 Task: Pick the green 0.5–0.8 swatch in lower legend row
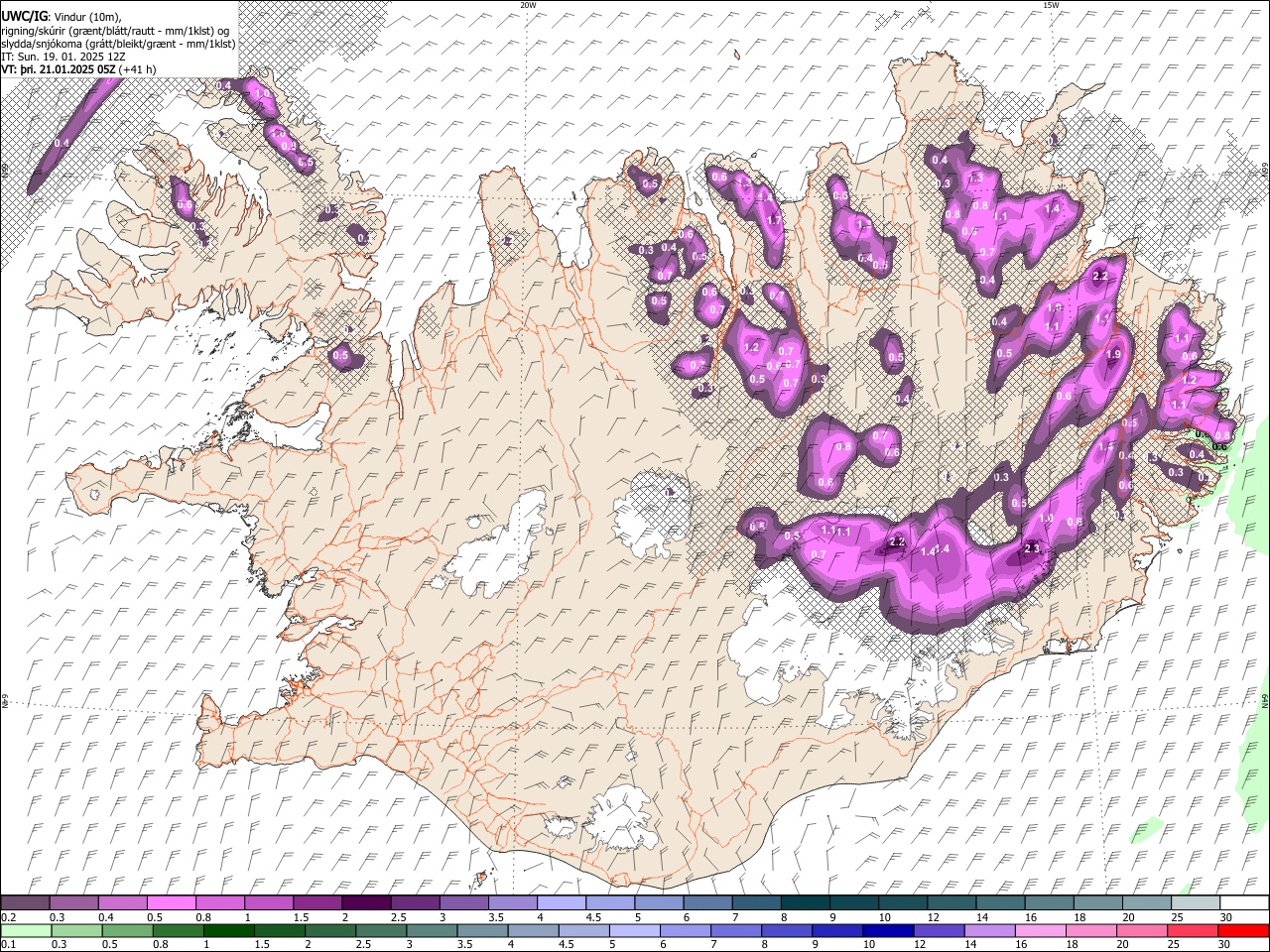tap(127, 930)
